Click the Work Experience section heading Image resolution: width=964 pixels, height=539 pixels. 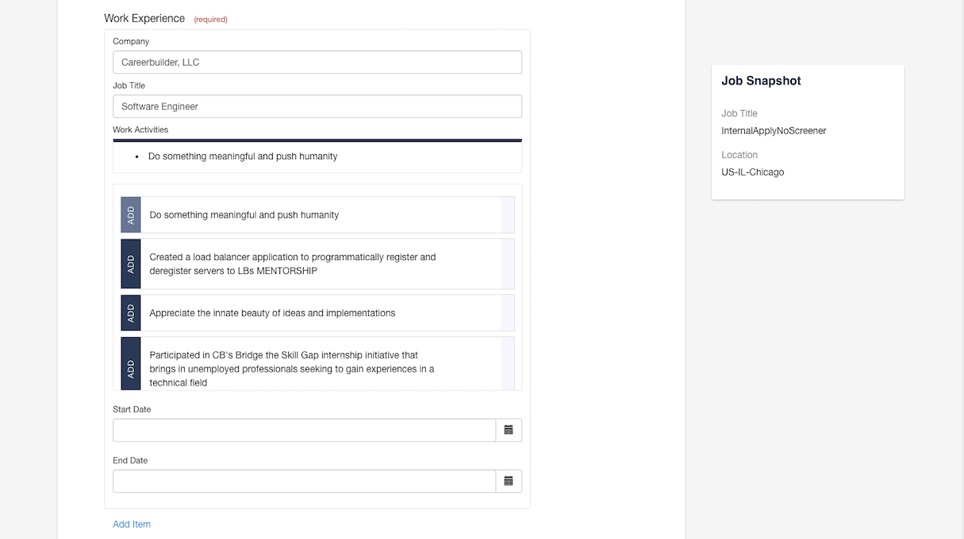tap(144, 18)
